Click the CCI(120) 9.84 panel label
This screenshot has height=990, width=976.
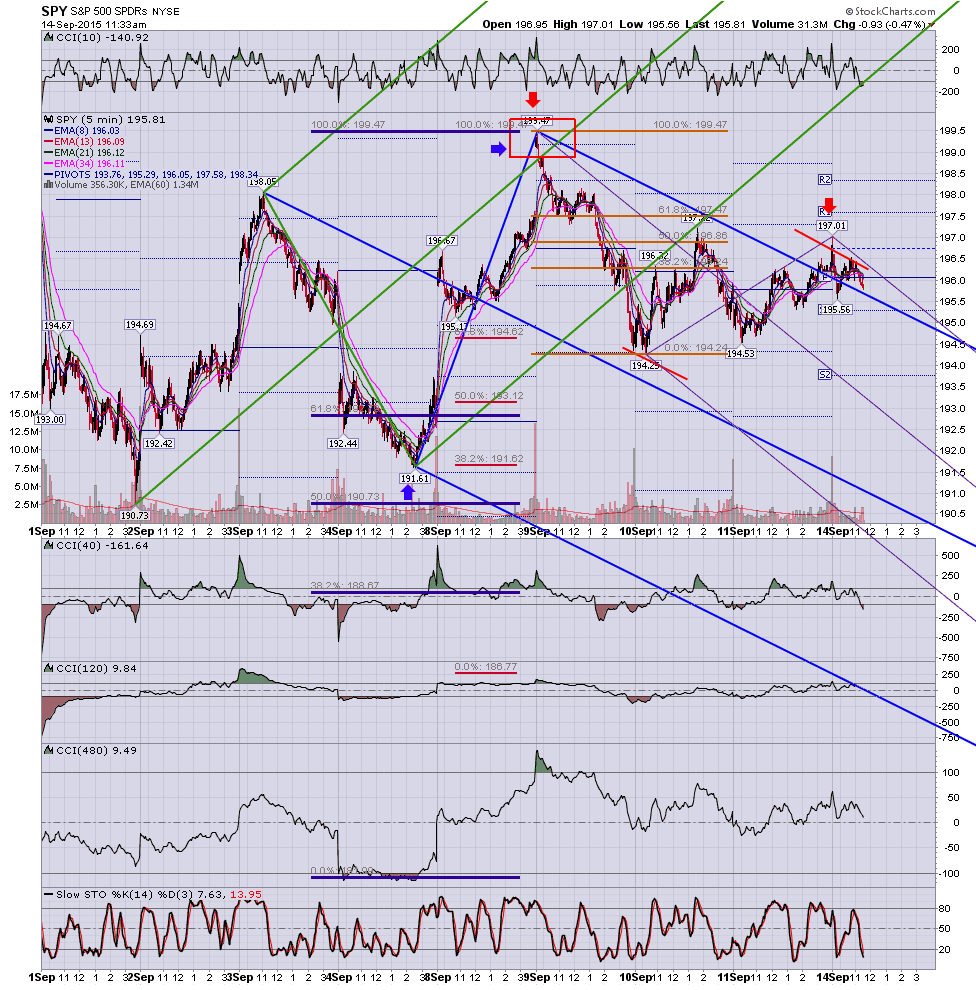point(96,668)
